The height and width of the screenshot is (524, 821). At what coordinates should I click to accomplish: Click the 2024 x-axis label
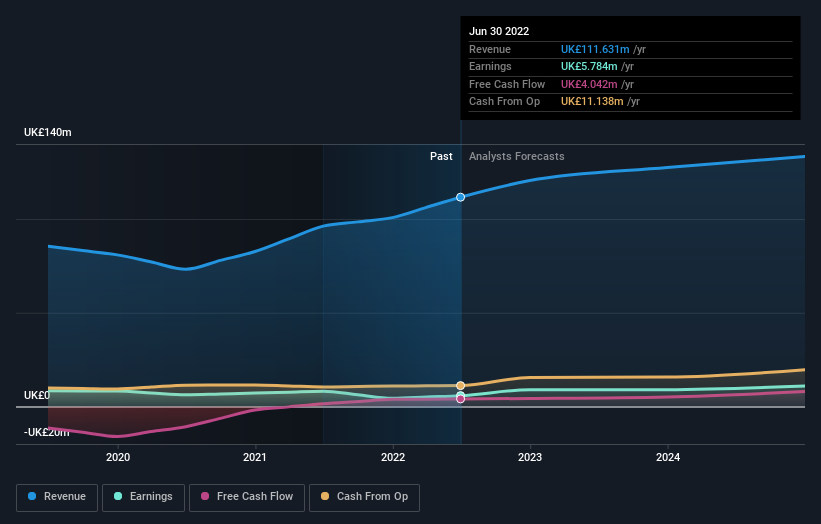pyautogui.click(x=668, y=457)
